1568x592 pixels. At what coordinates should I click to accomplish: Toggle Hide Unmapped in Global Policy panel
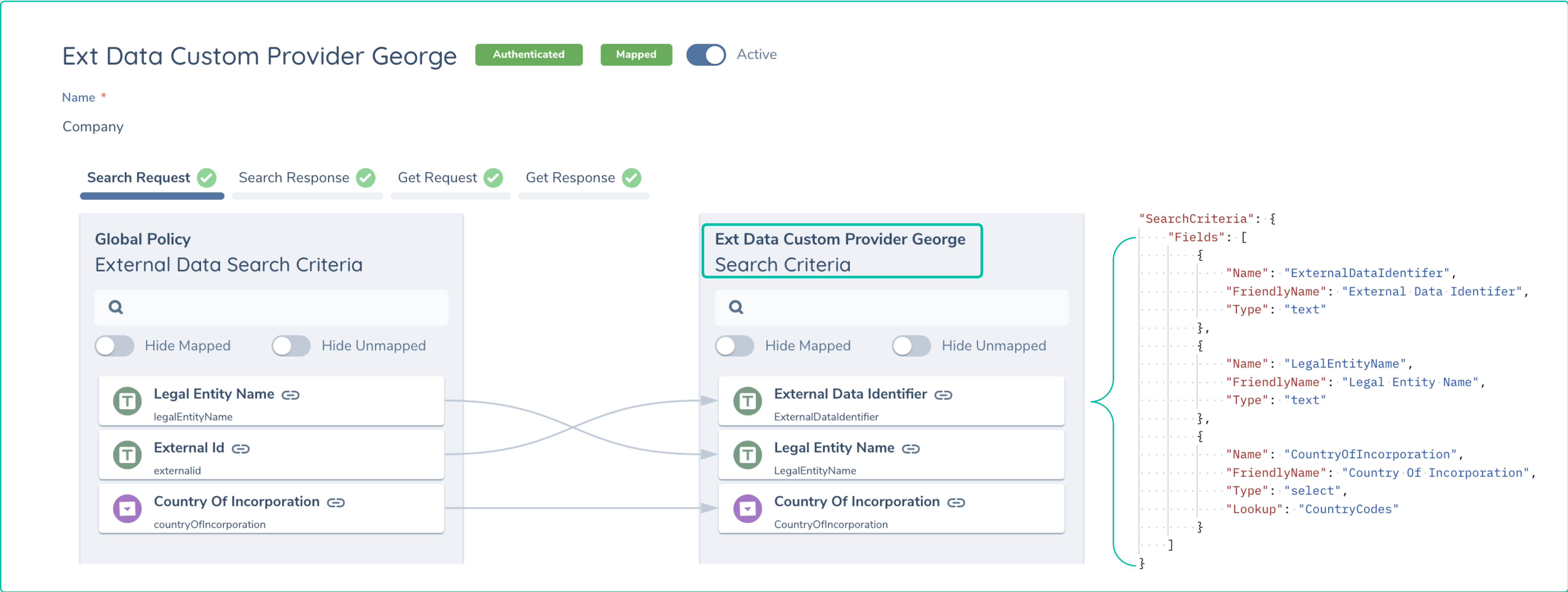coord(291,346)
